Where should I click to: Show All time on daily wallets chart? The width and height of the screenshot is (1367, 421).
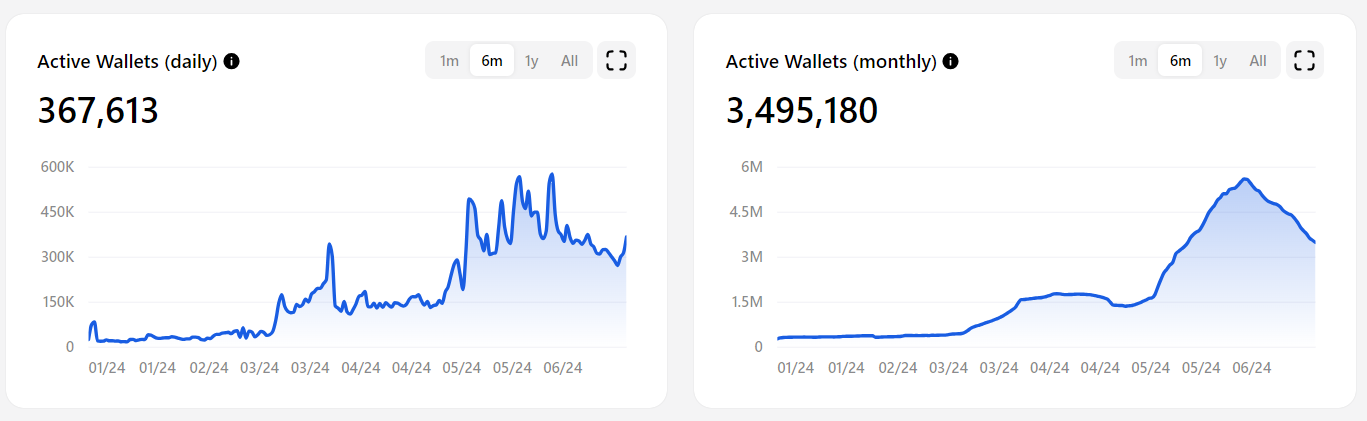pyautogui.click(x=569, y=61)
